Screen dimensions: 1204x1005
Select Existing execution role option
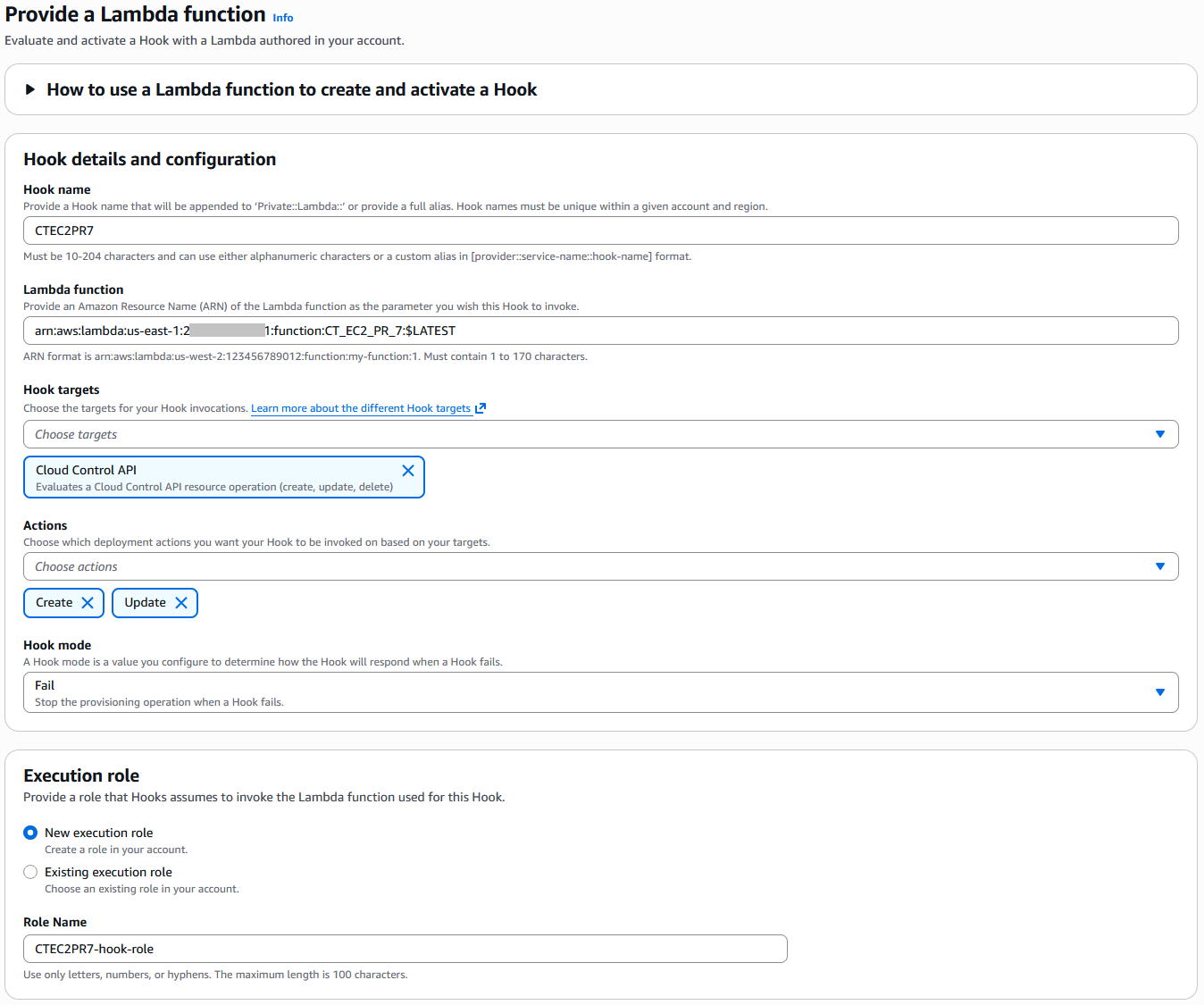29,871
